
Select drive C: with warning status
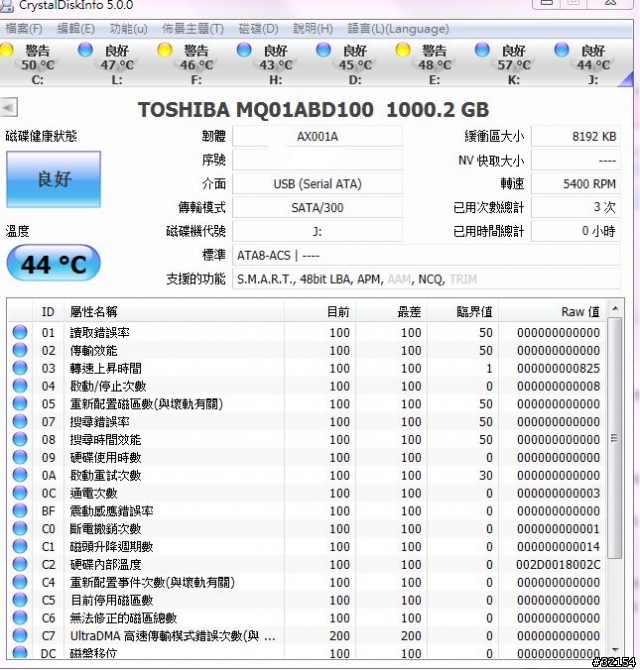31,64
